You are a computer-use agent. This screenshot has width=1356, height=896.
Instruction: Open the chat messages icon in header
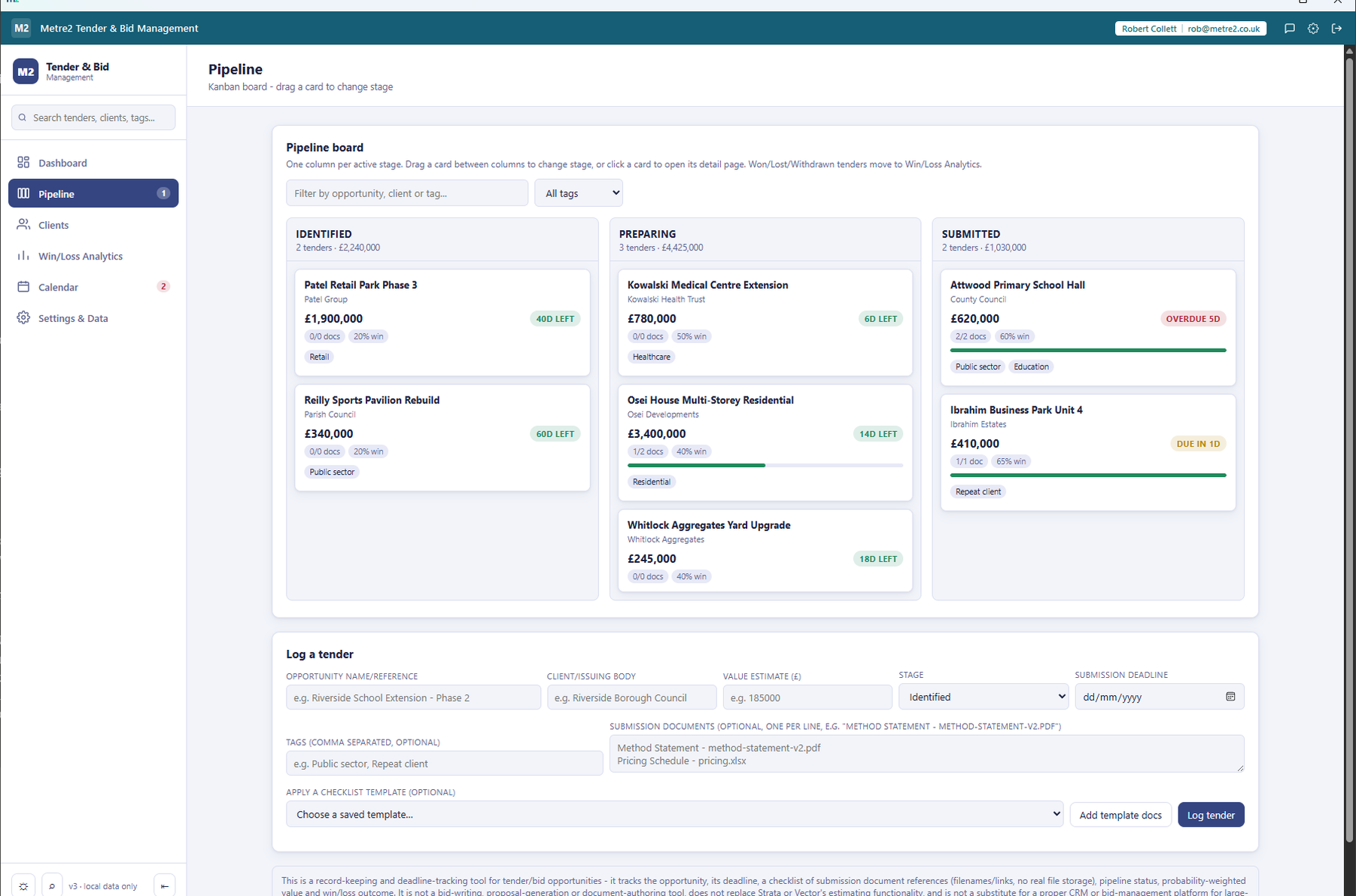pyautogui.click(x=1290, y=29)
